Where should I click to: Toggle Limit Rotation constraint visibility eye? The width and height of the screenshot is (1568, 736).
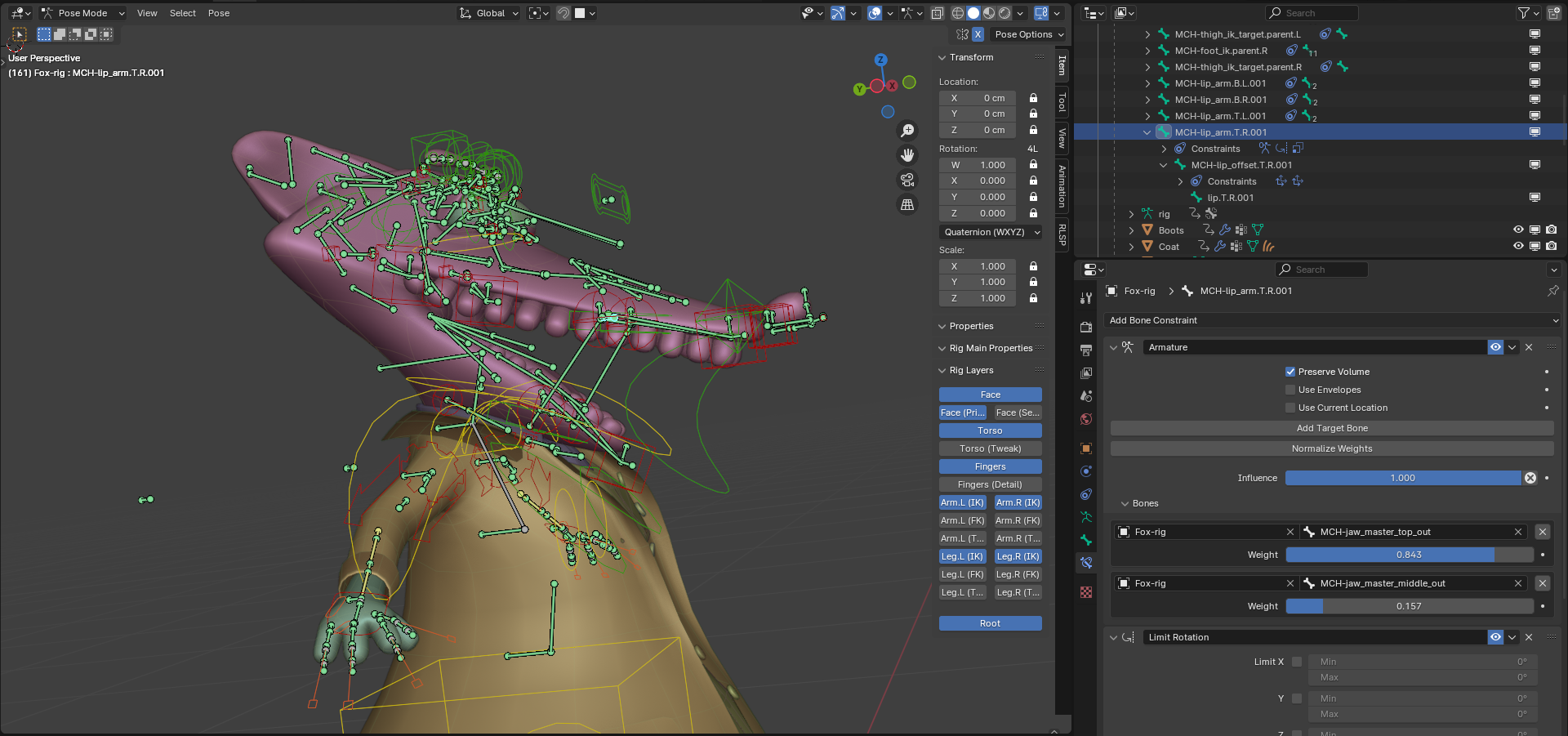tap(1495, 637)
